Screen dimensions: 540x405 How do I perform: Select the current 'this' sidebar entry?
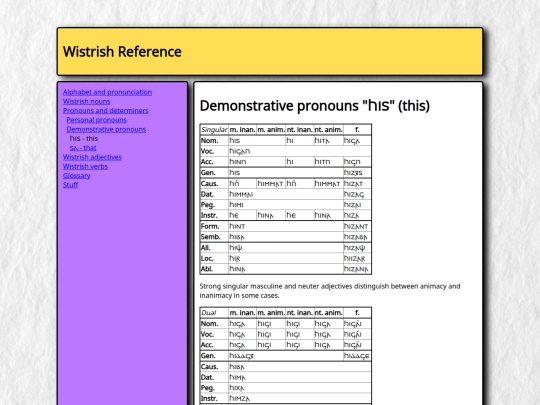pos(84,138)
